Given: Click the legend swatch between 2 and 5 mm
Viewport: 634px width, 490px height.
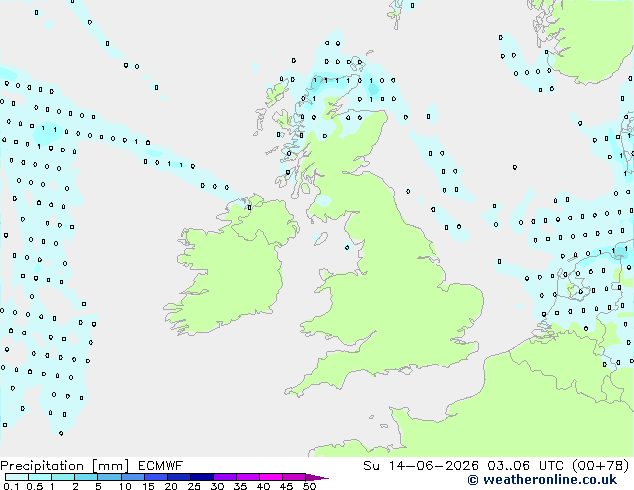Looking at the screenshot, I should [x=86, y=477].
